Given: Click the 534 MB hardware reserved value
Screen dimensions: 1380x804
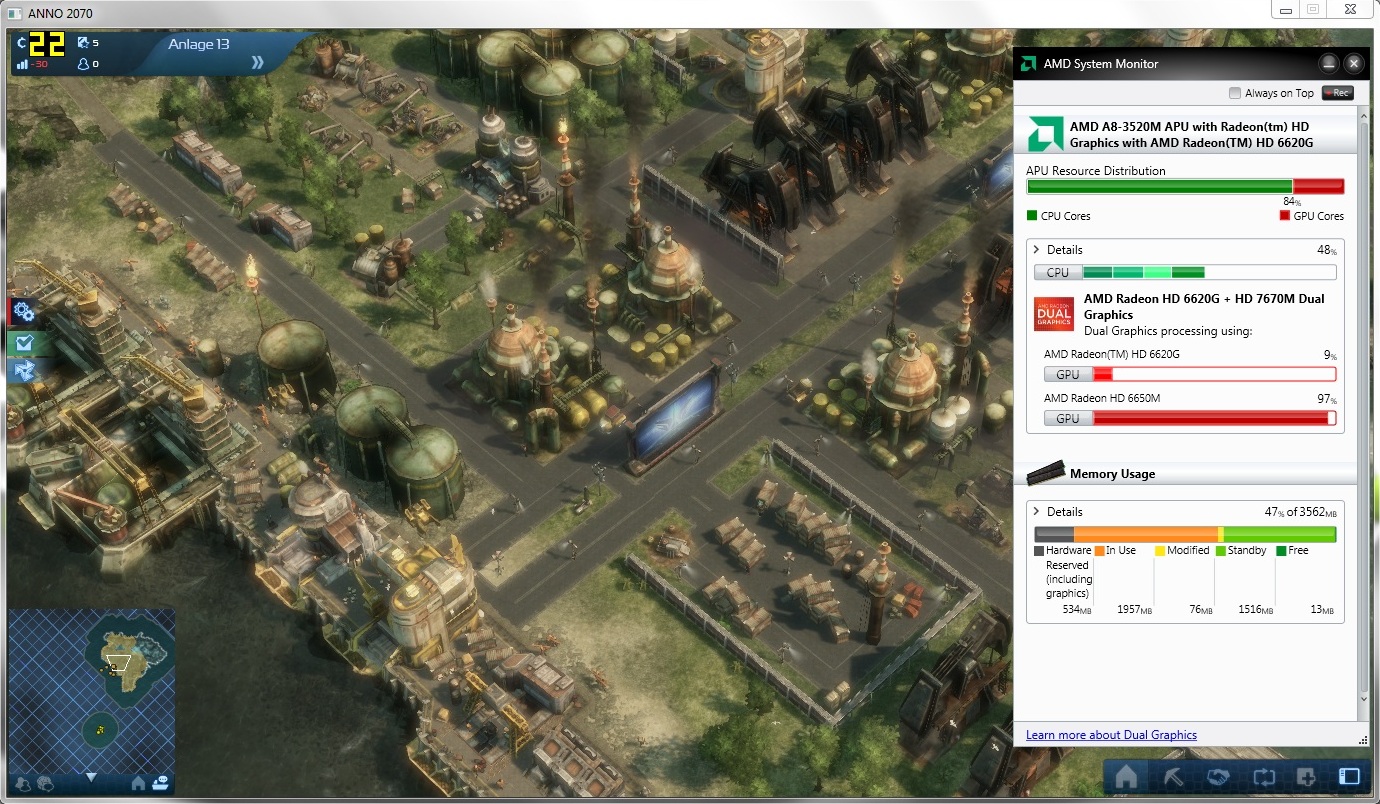Looking at the screenshot, I should (1078, 610).
